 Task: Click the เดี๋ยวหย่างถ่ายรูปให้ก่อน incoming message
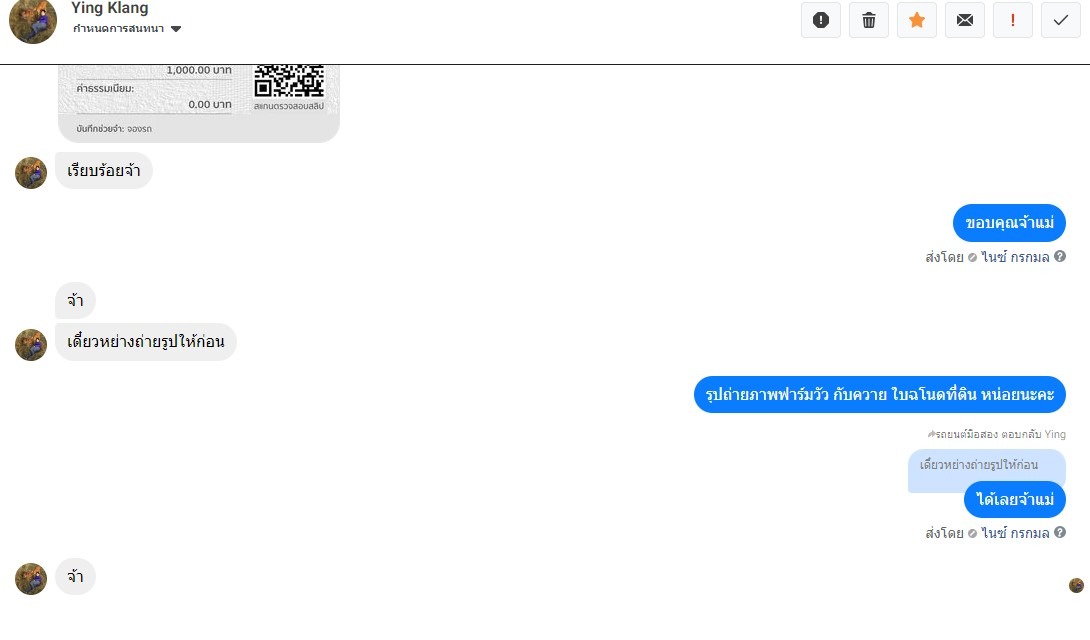pyautogui.click(x=146, y=342)
